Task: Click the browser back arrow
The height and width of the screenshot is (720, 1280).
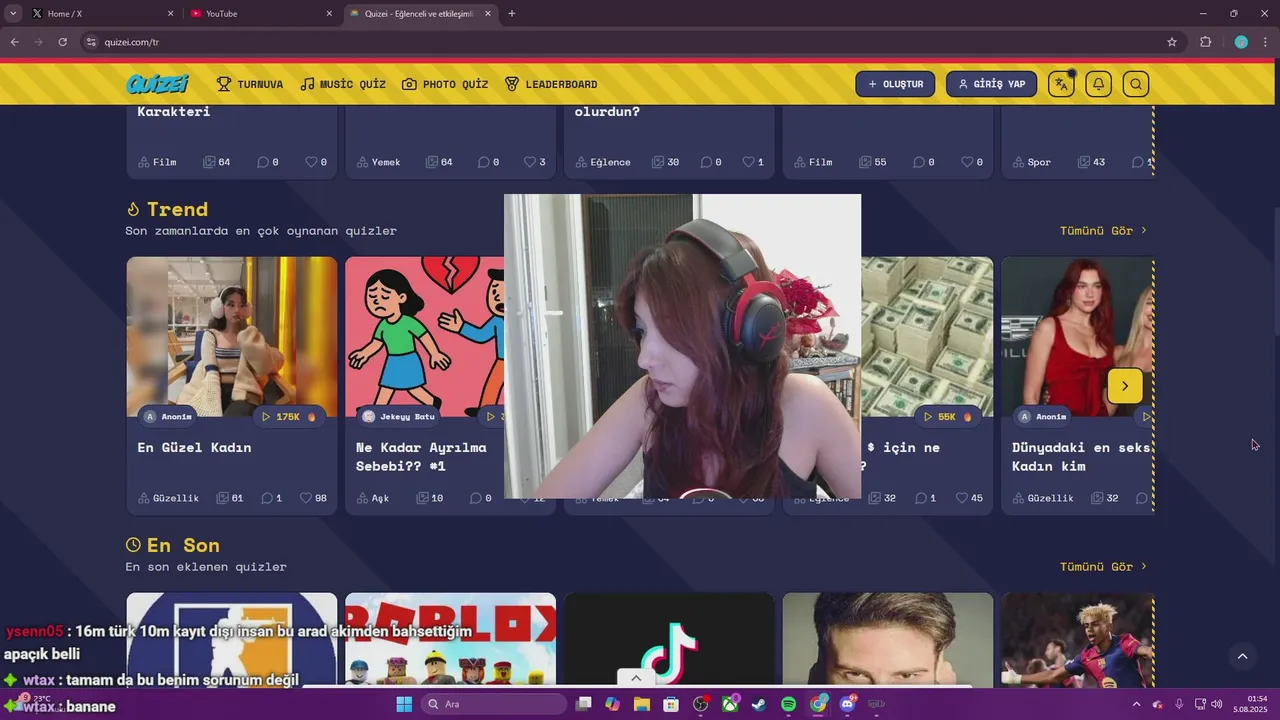Action: (14, 42)
